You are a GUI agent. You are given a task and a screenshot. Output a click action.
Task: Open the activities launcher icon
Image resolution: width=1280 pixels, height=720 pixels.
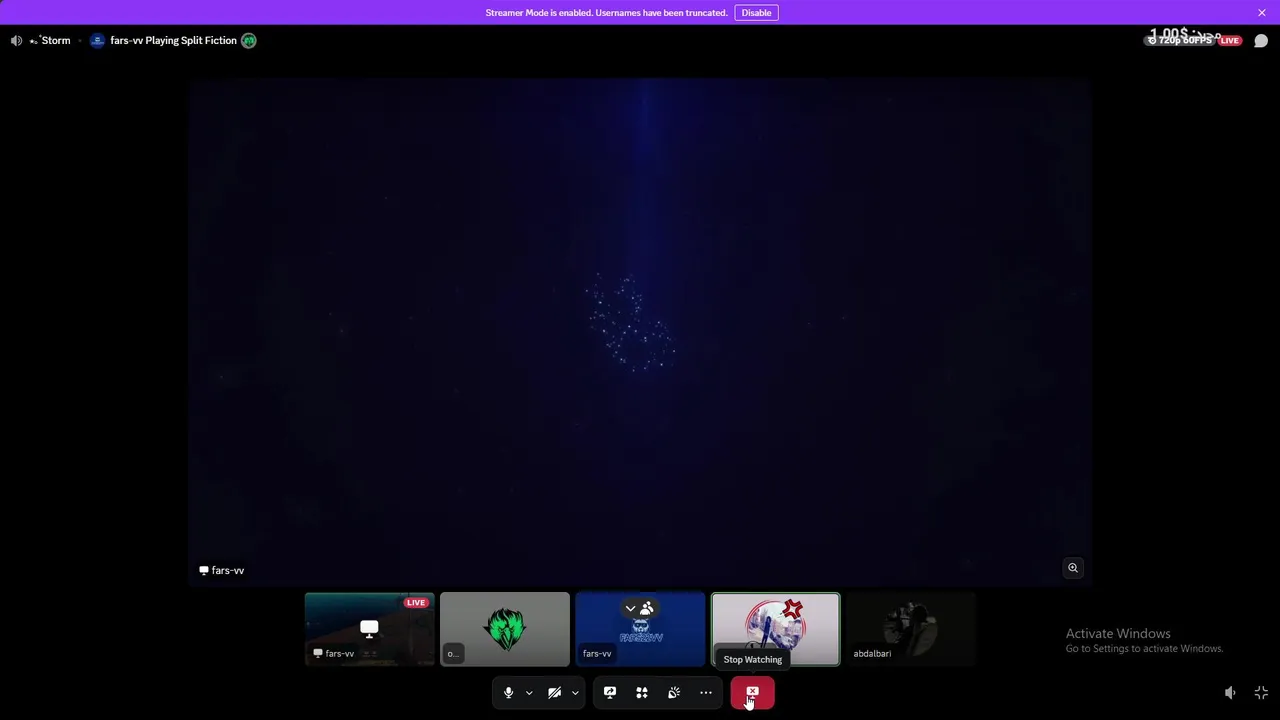coord(642,693)
